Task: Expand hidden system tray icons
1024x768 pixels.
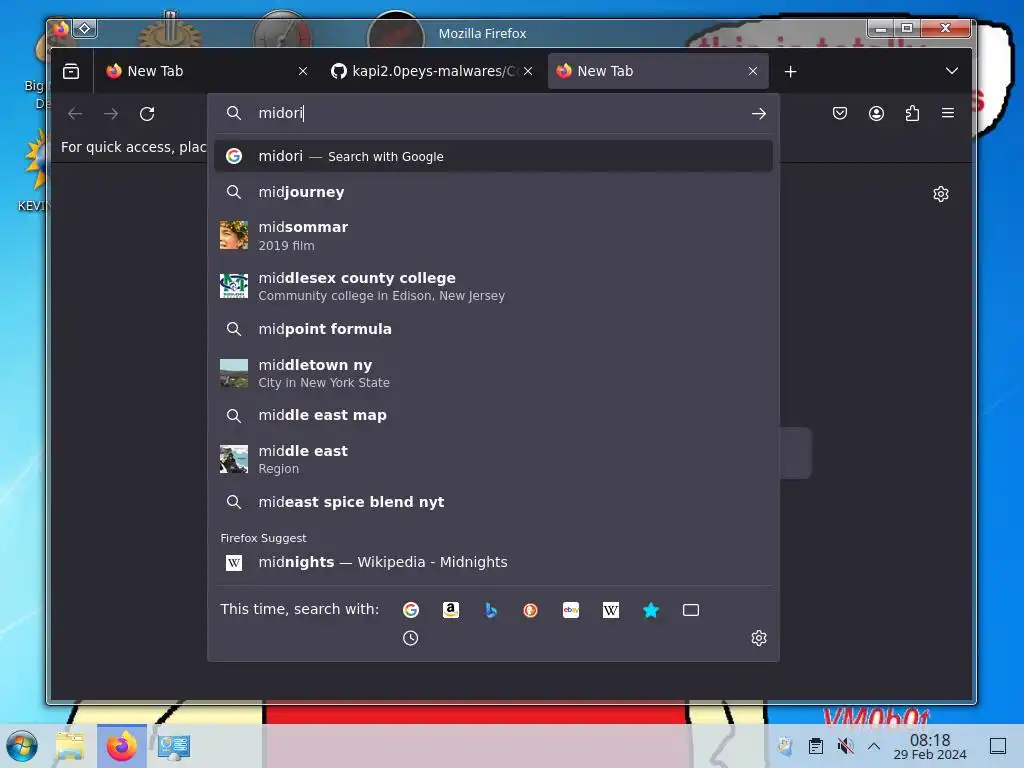Action: 874,746
